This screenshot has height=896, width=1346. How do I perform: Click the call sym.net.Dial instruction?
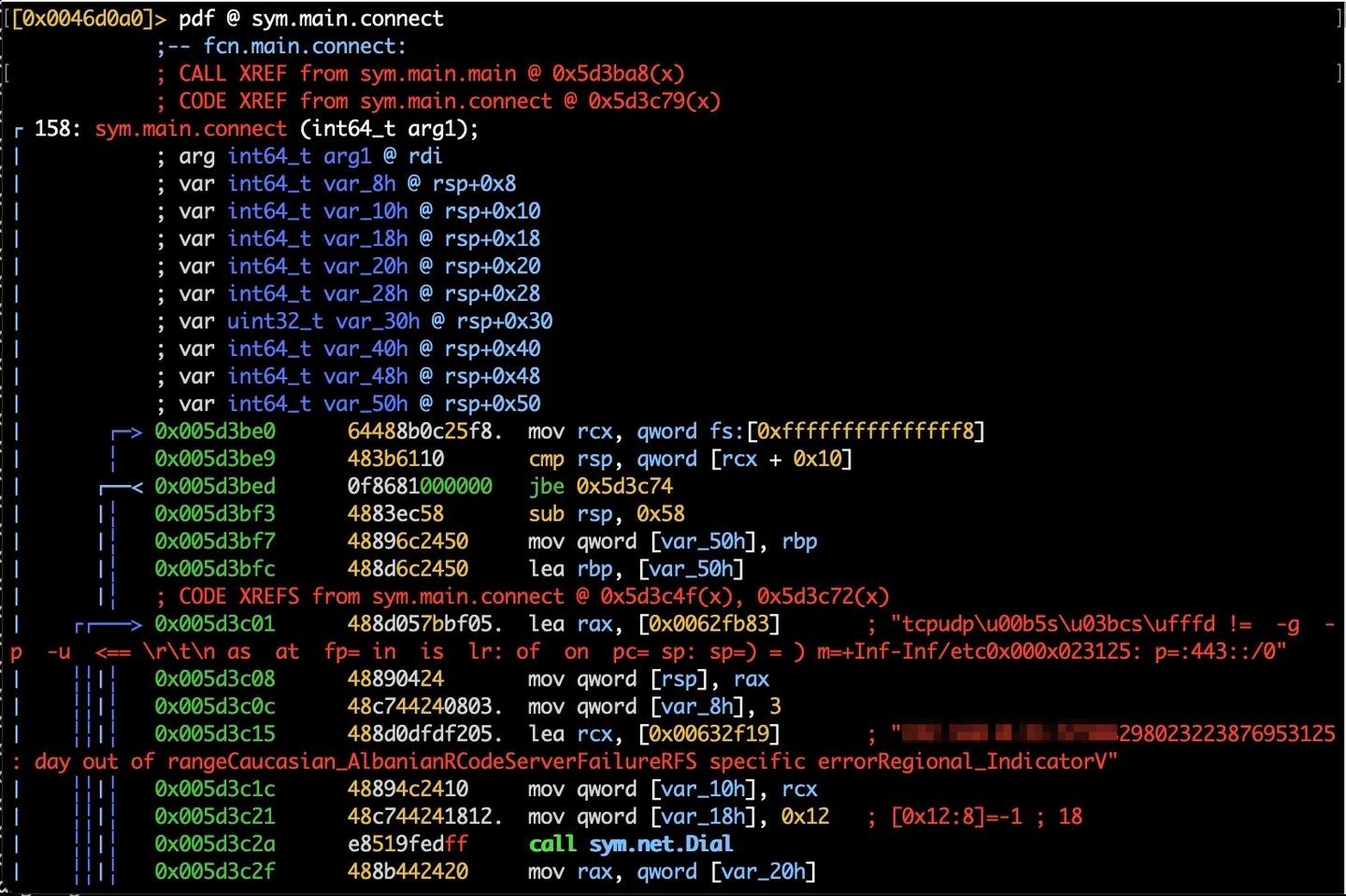point(630,845)
